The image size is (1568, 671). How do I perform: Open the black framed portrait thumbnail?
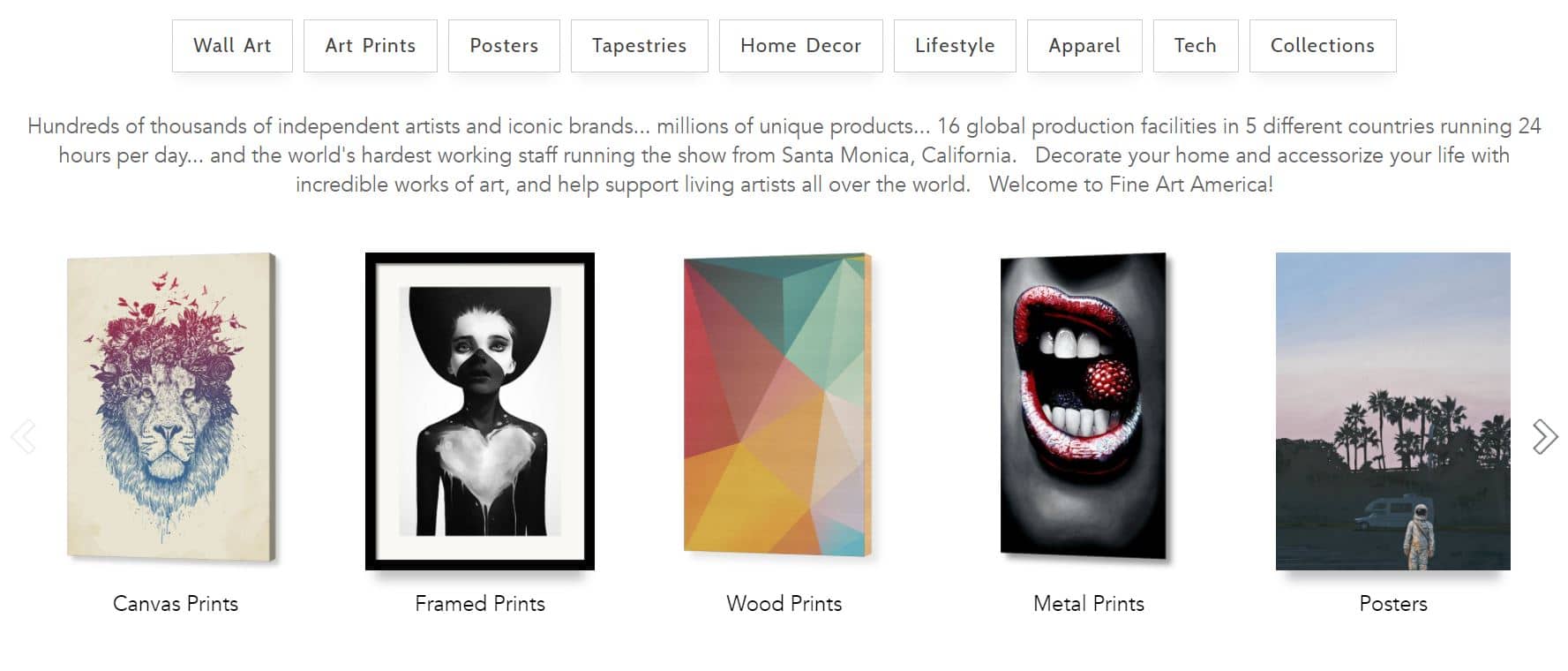point(480,411)
